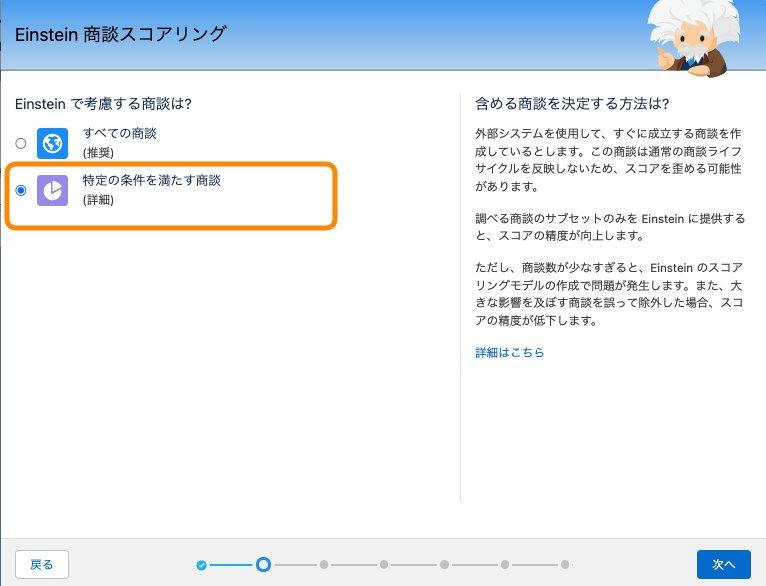
Task: Click the 戻る button
Action: (x=42, y=565)
